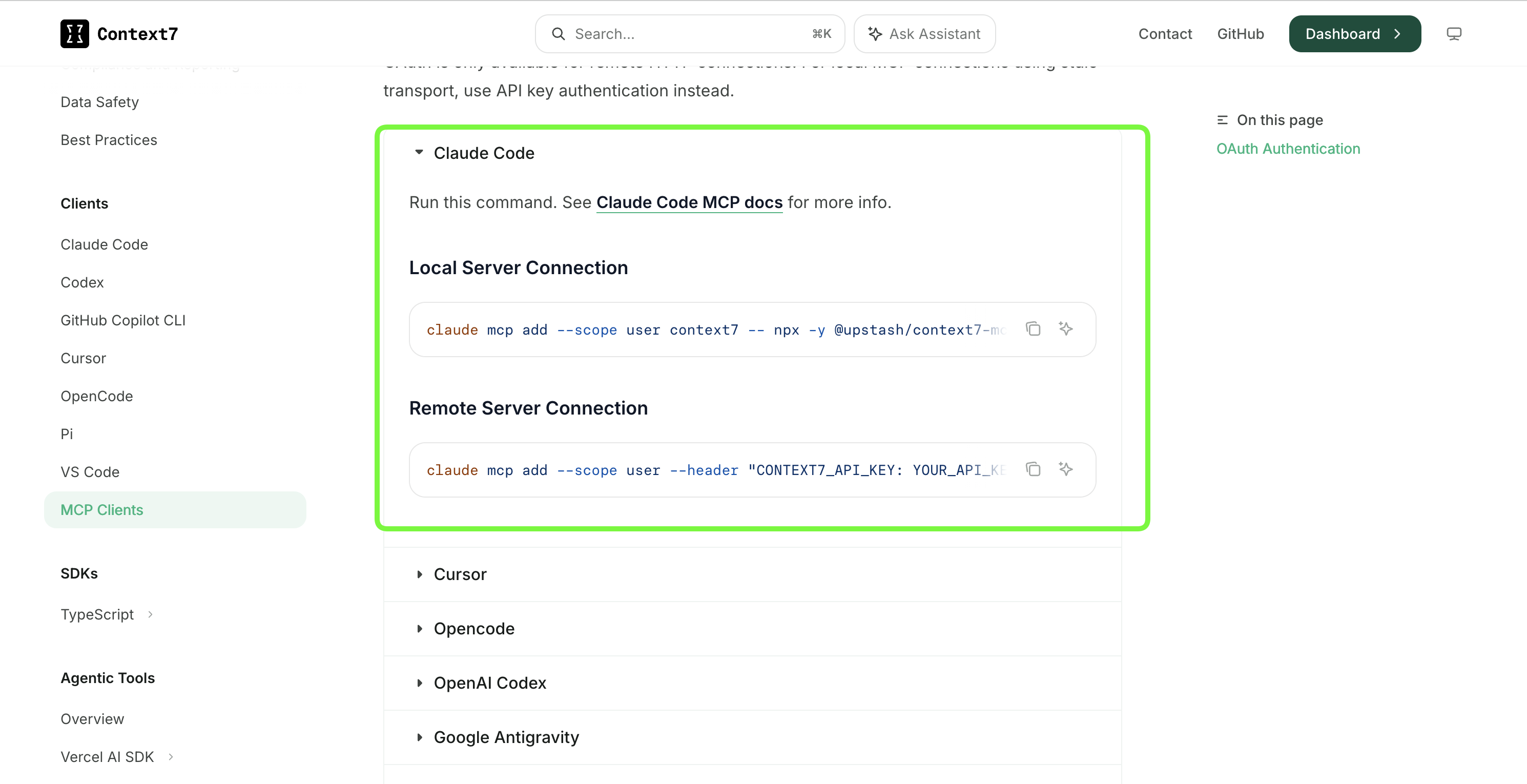Image resolution: width=1527 pixels, height=784 pixels.
Task: Click the Remote Server command code block
Action: (752, 470)
